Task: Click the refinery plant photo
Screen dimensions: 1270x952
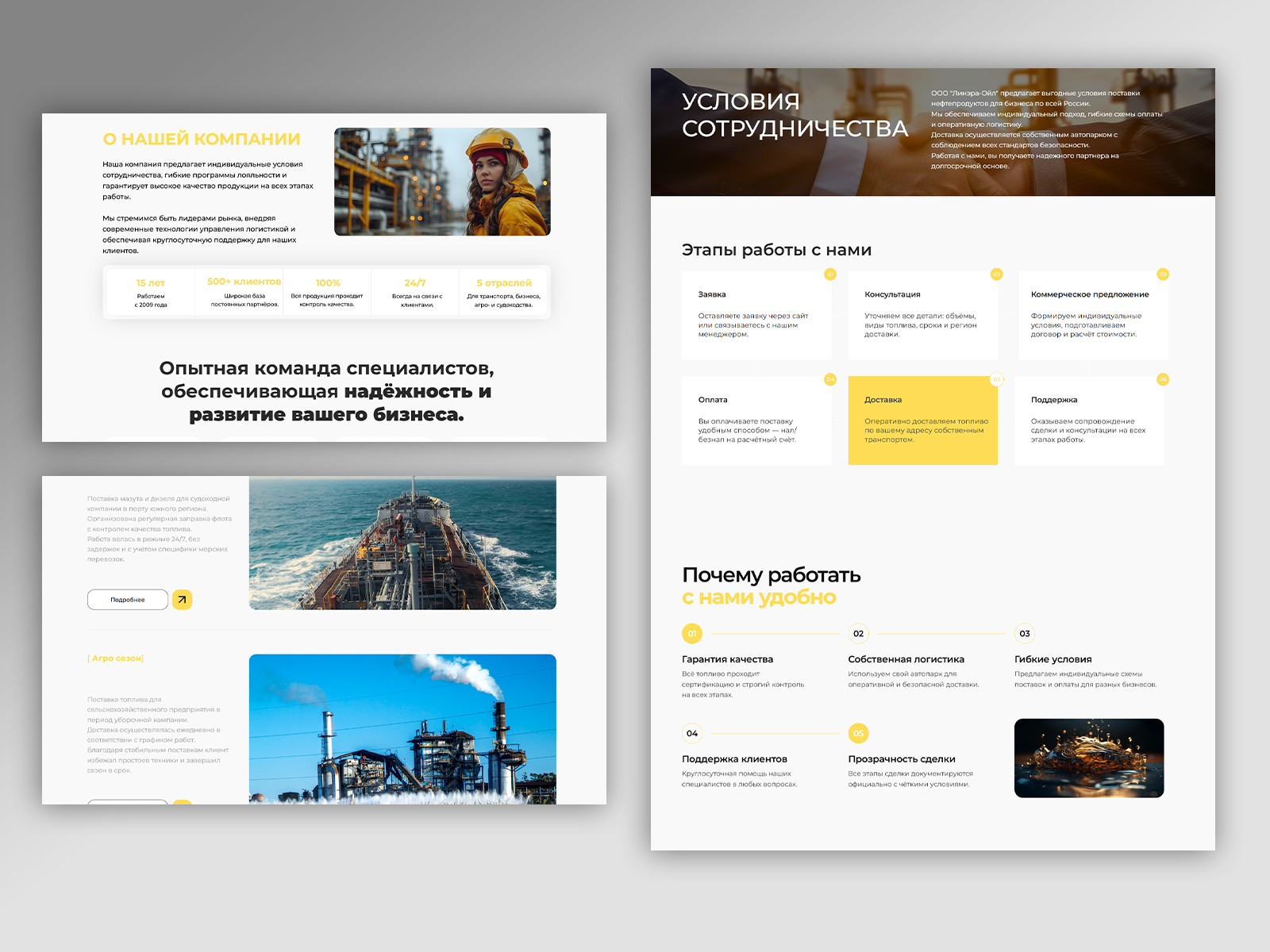Action: 402,729
